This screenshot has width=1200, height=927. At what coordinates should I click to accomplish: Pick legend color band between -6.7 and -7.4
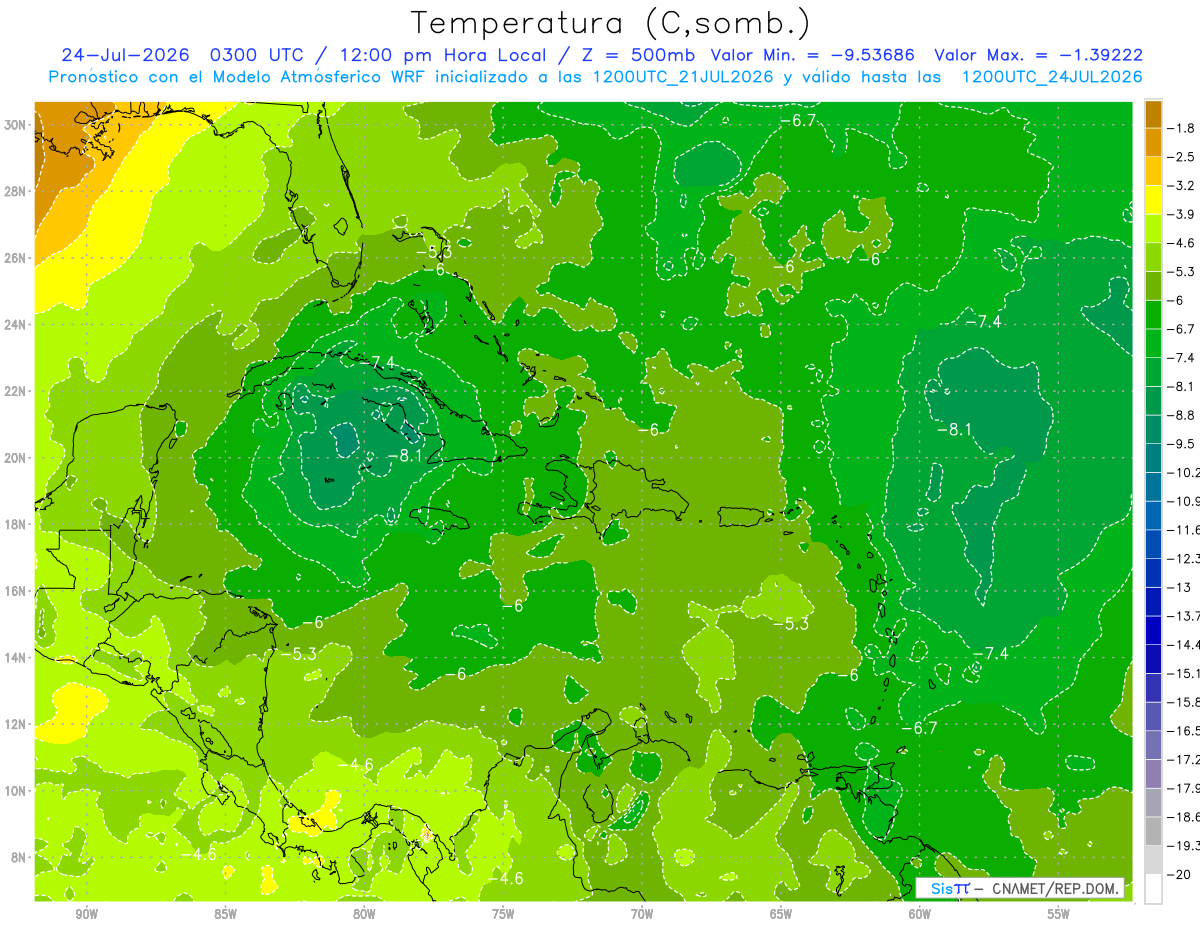coord(1153,343)
